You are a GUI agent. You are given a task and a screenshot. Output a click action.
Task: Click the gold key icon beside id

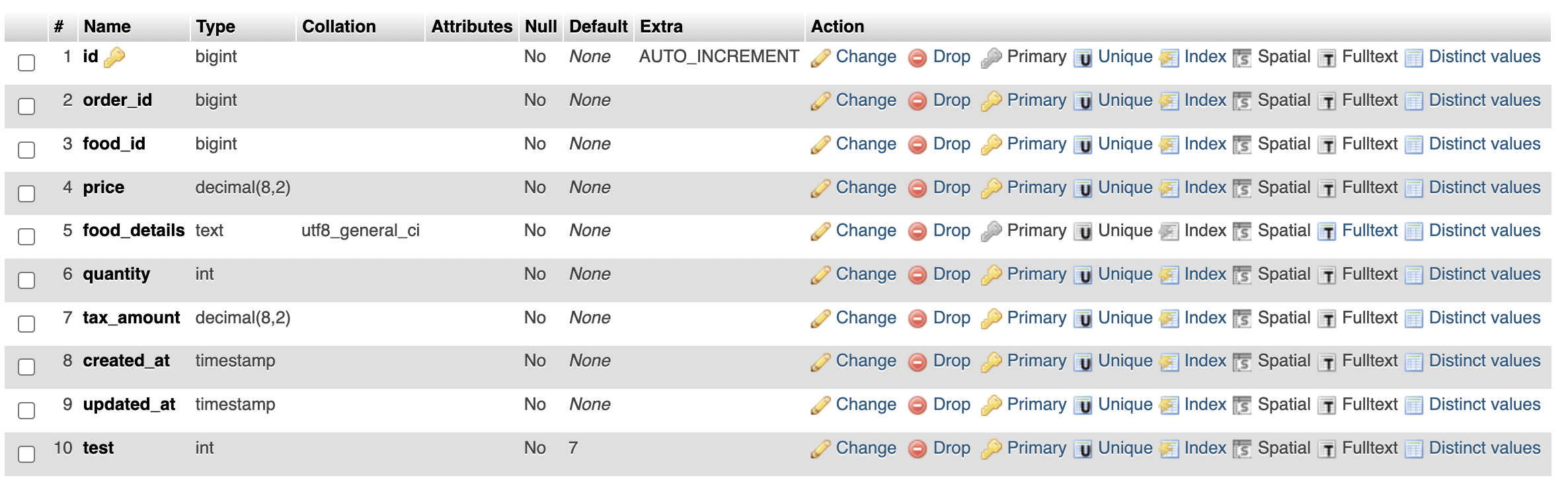pyautogui.click(x=114, y=58)
